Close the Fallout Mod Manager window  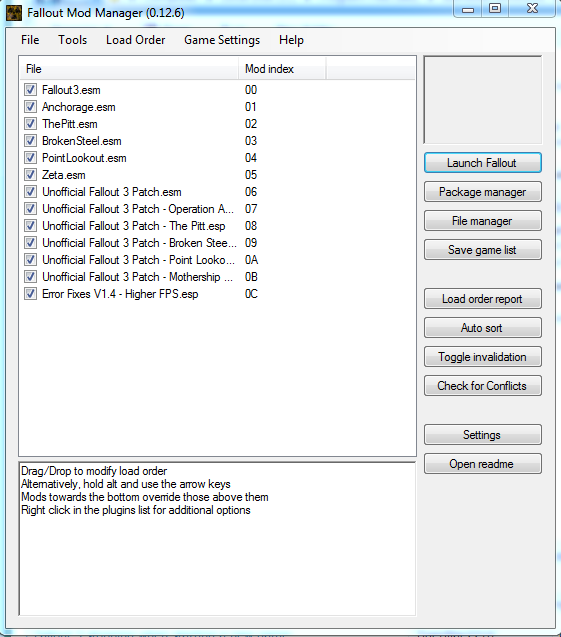pyautogui.click(x=532, y=9)
